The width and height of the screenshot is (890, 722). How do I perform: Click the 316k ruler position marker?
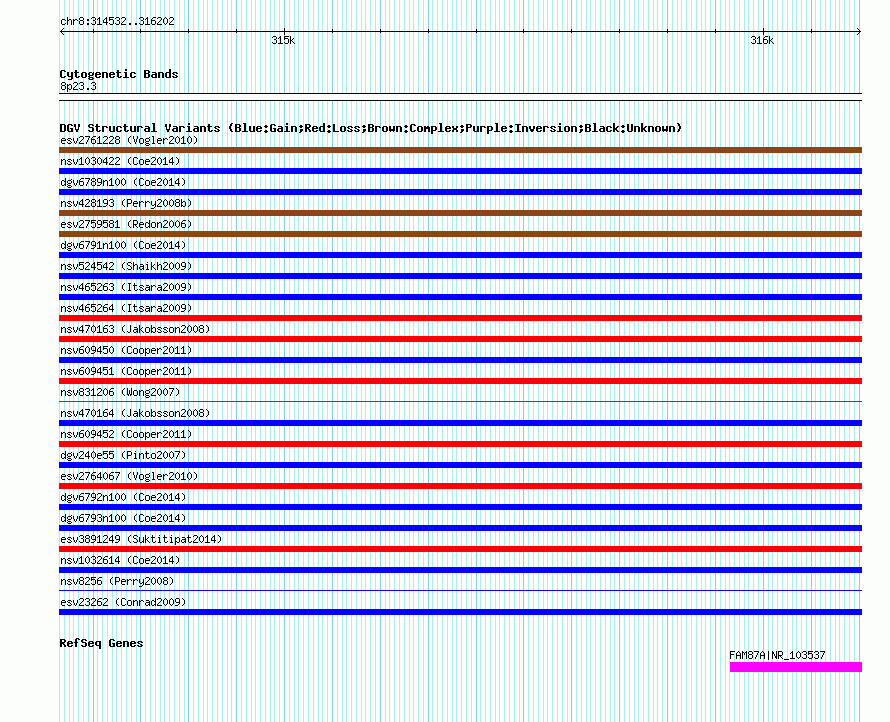(x=762, y=41)
